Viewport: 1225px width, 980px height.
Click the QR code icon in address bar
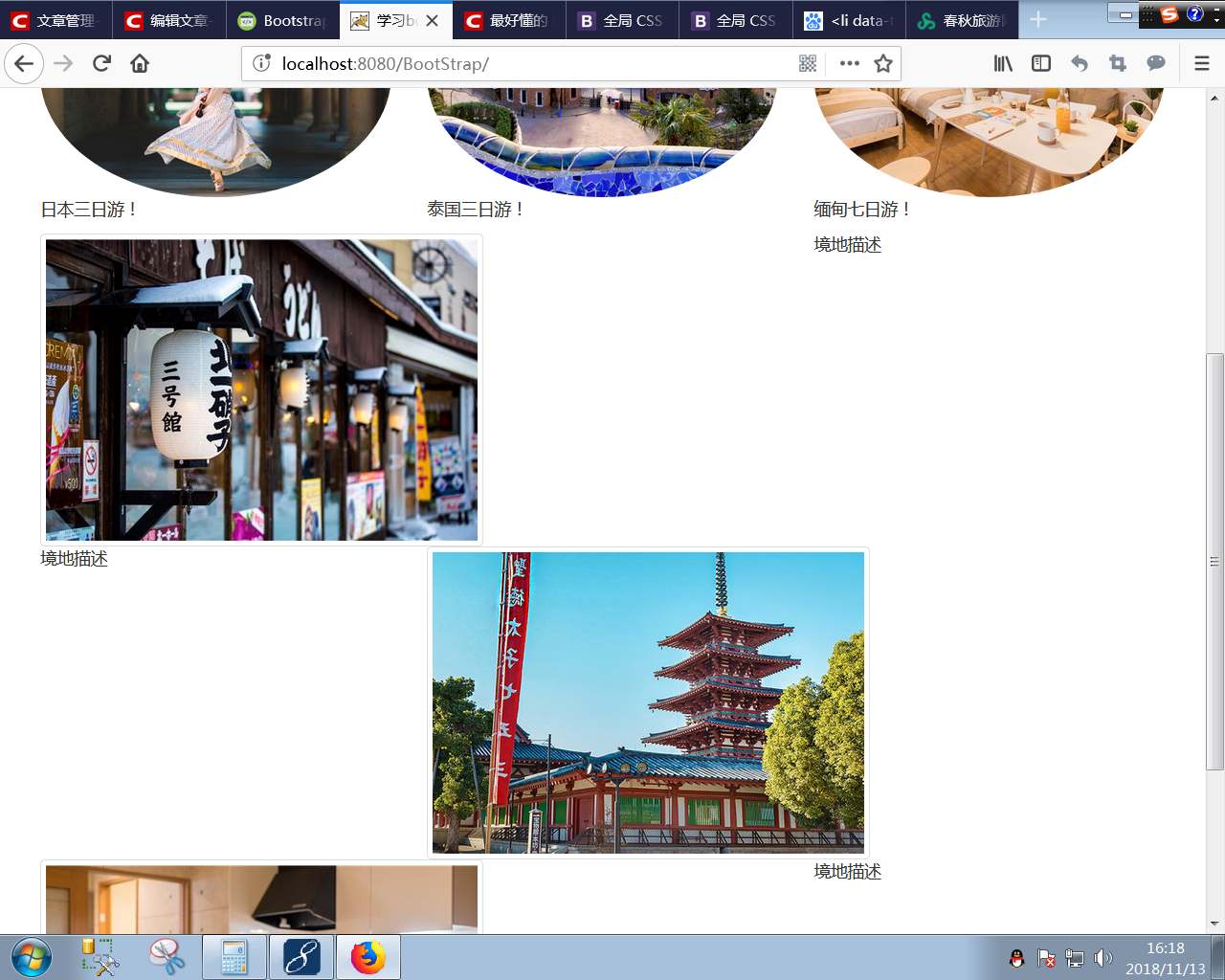click(808, 64)
